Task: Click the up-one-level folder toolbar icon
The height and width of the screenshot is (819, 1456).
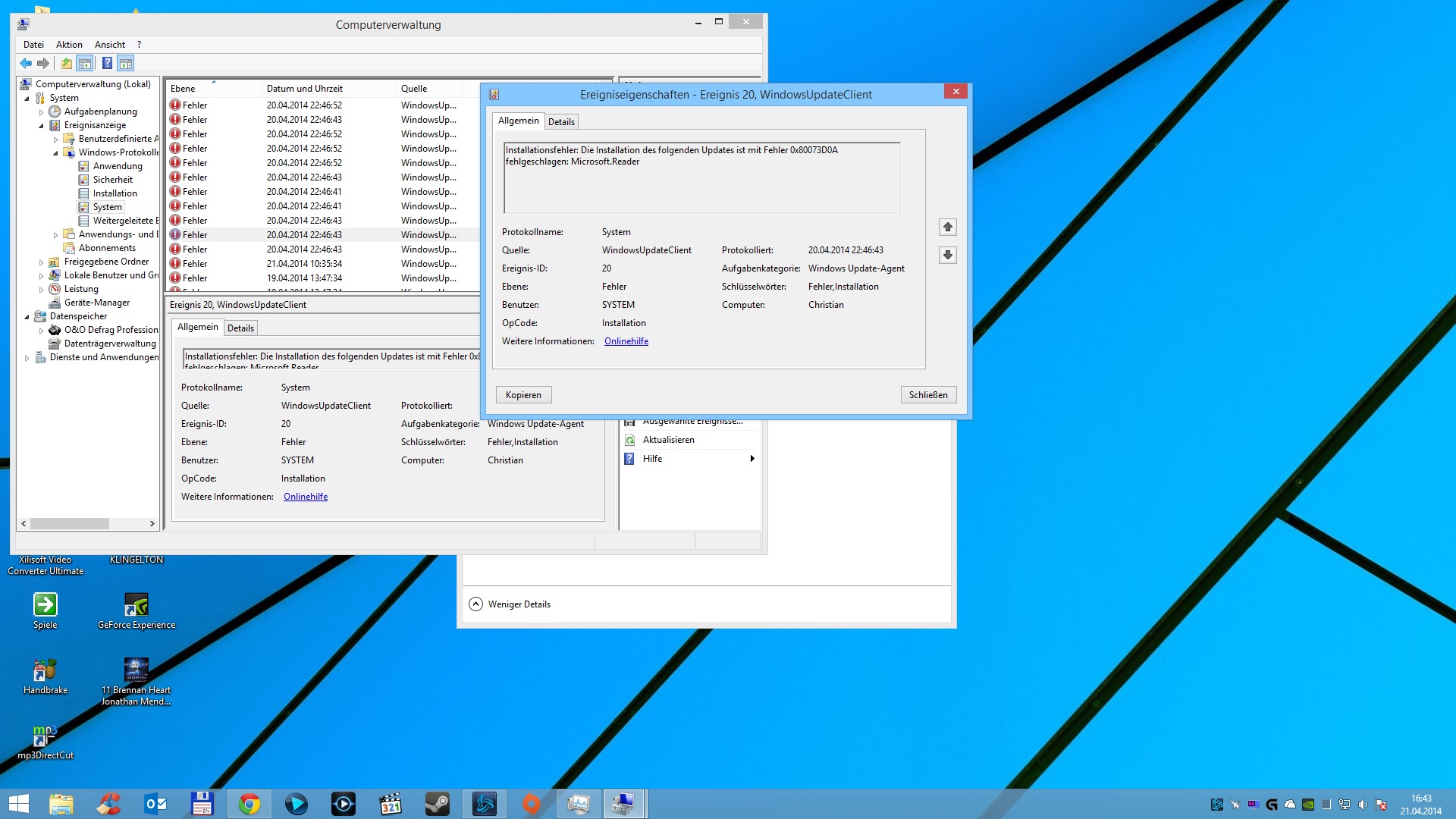Action: (67, 64)
